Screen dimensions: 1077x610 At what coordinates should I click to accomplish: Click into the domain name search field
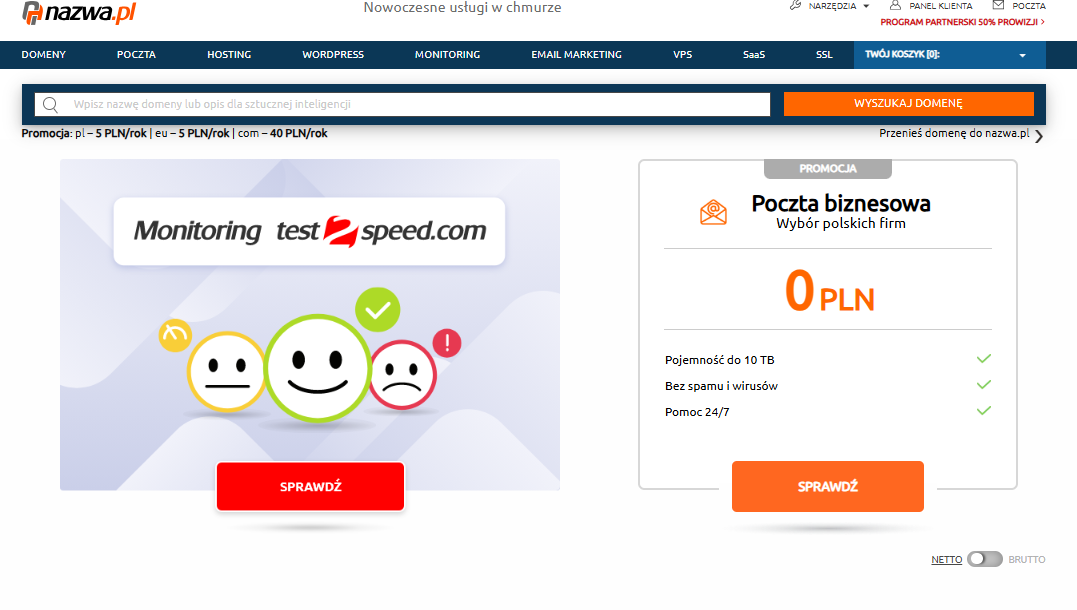coord(403,104)
